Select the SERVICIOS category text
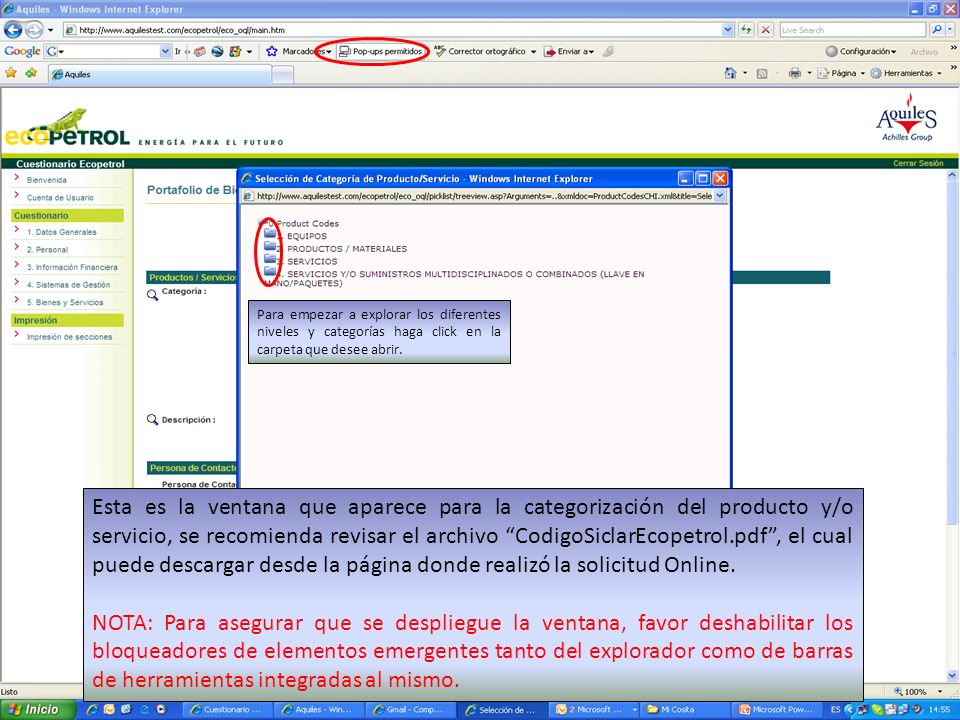Viewport: 960px width, 720px height. click(312, 261)
